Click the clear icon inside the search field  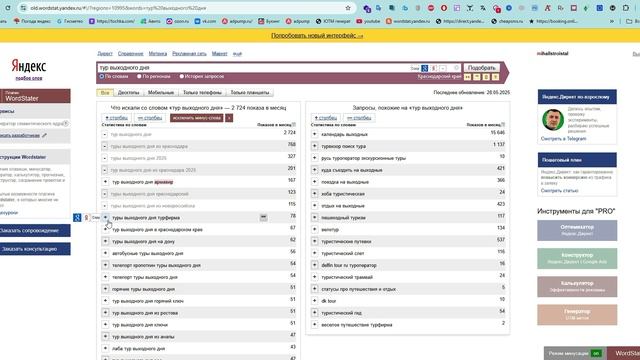point(456,68)
